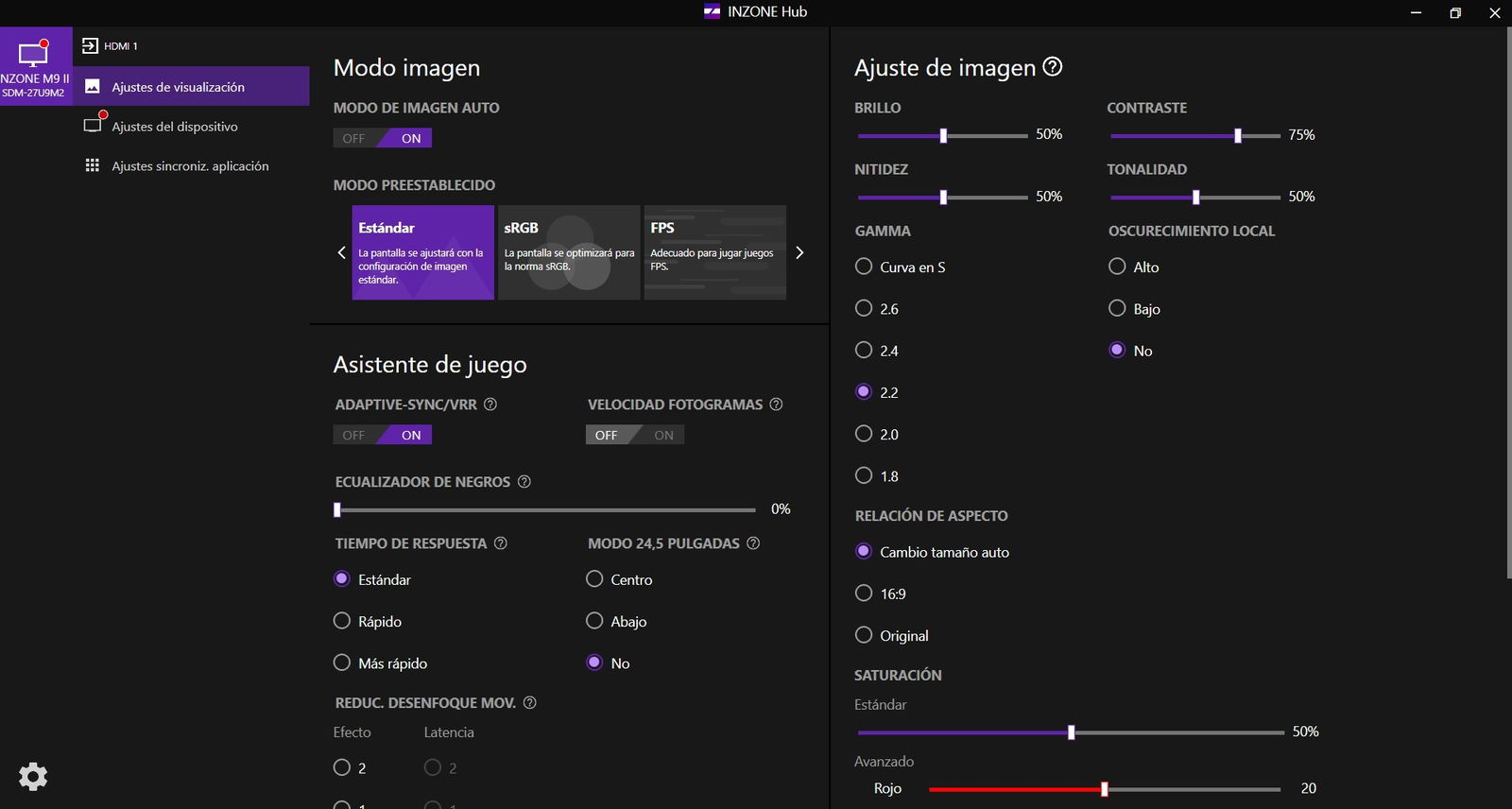Image resolution: width=1512 pixels, height=809 pixels.
Task: Adjust the Contraste slider
Action: tap(1195, 136)
